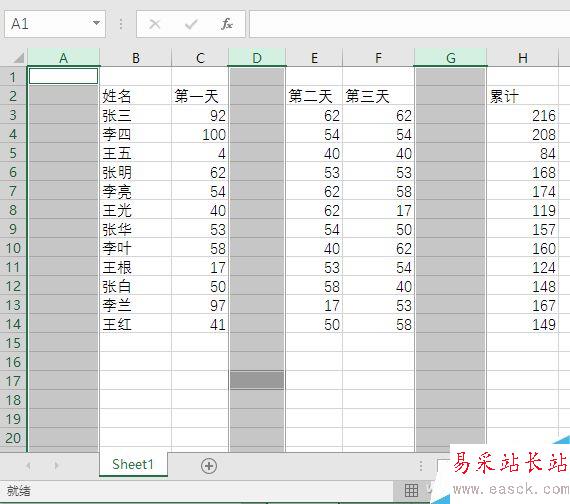Click into the formula bar input
The image size is (570, 504).
(x=409, y=24)
